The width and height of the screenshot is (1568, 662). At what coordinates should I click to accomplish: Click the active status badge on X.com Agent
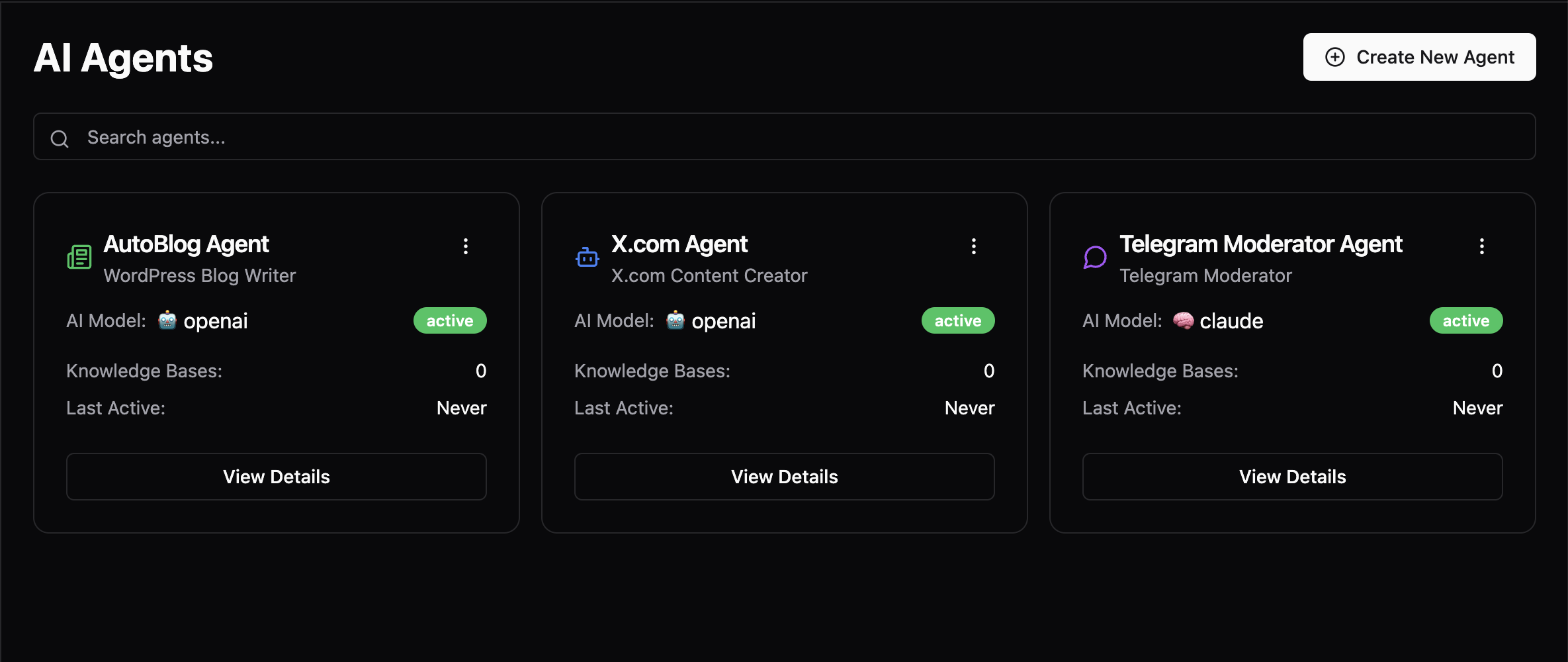click(x=958, y=321)
